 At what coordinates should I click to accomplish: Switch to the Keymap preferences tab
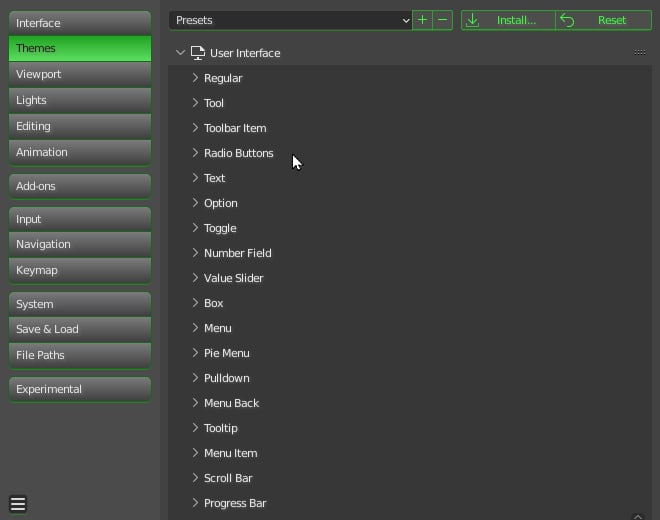click(80, 270)
